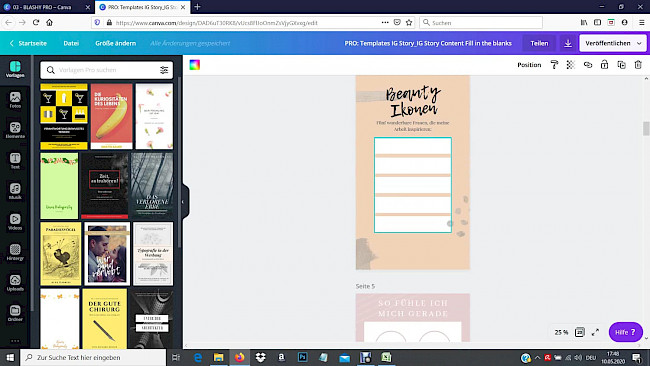
Task: Open the Fotos sidebar section
Action: coord(15,100)
